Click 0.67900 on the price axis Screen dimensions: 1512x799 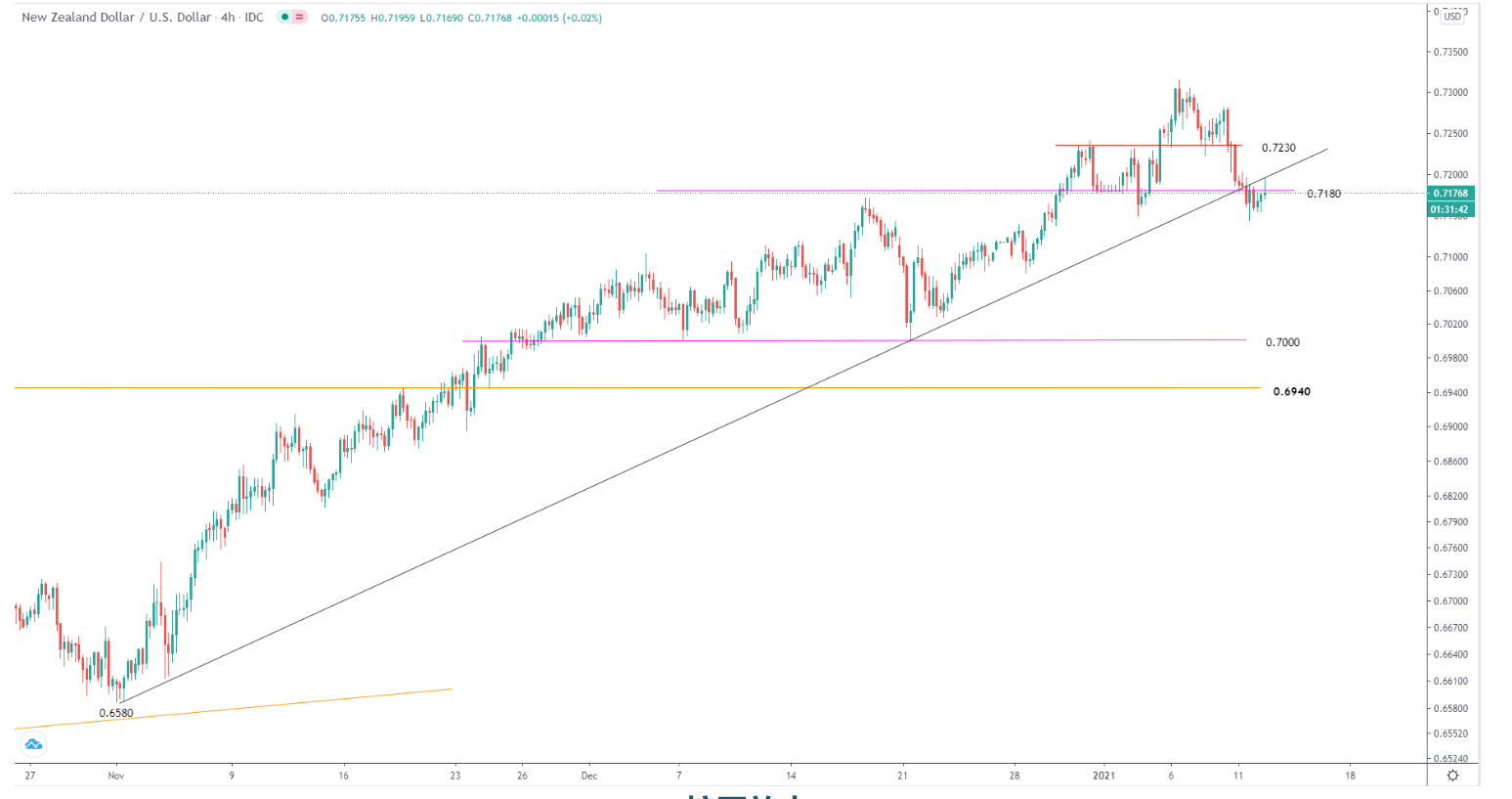pos(1450,522)
